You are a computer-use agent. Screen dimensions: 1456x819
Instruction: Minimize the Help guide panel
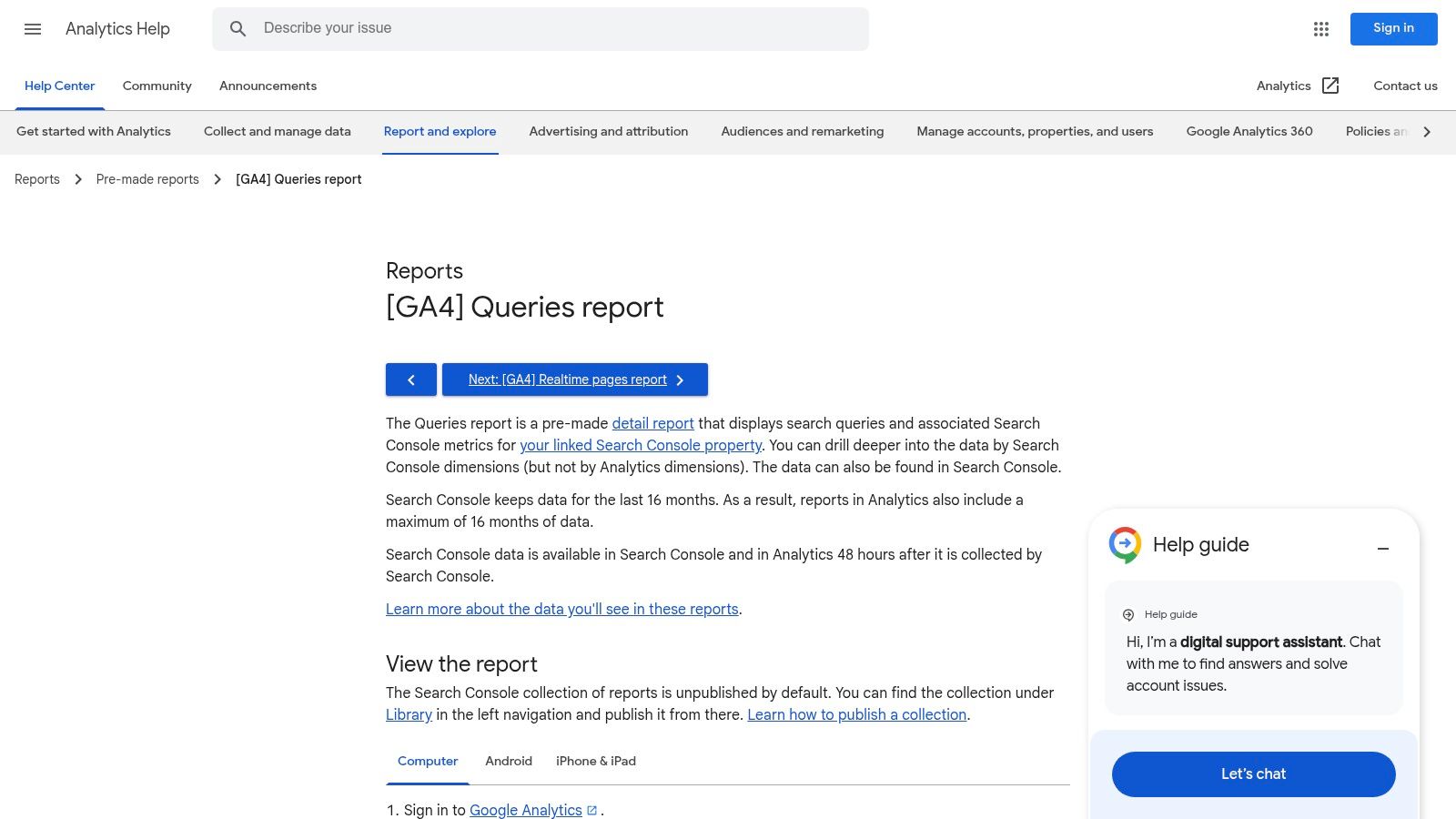(x=1383, y=548)
